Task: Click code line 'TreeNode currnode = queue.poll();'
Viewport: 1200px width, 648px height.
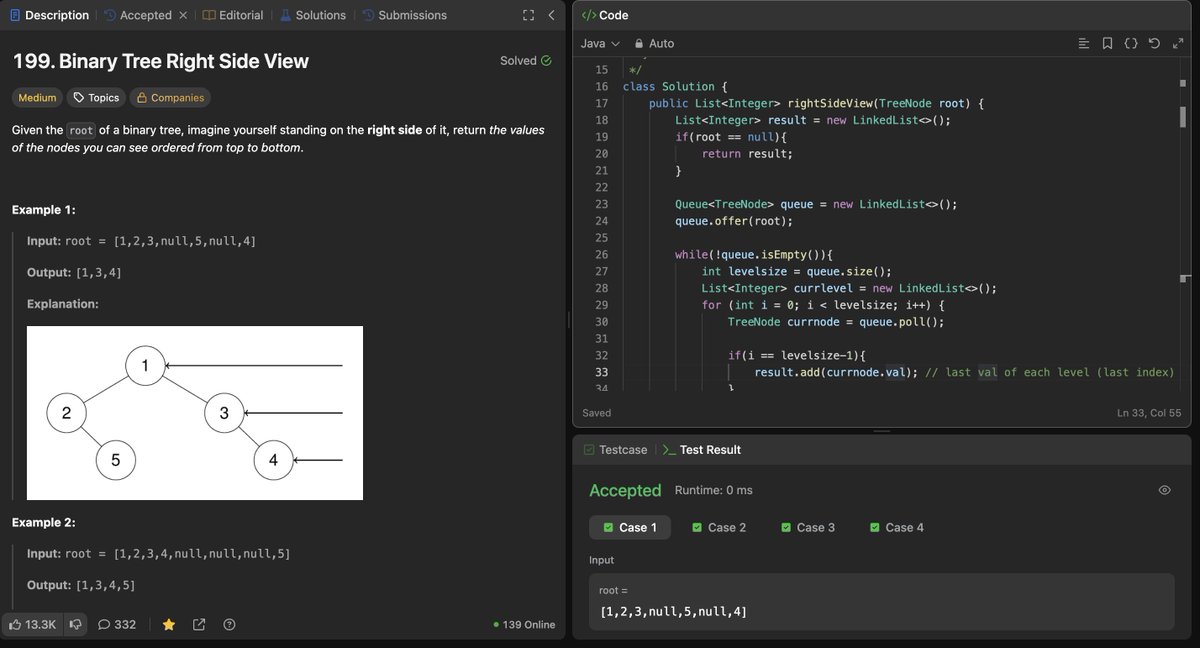Action: click(x=835, y=322)
